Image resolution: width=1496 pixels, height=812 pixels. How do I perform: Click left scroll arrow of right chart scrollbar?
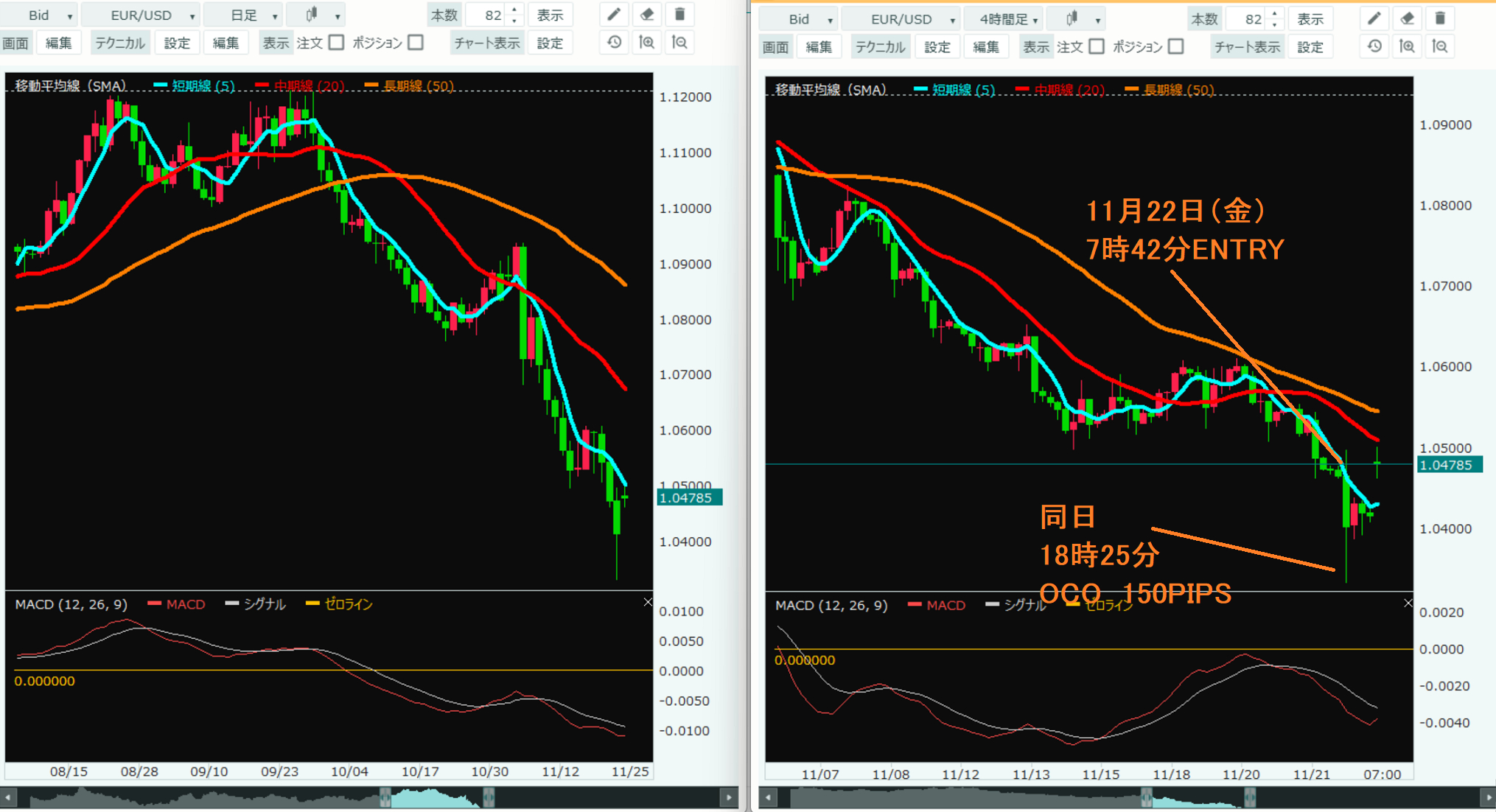click(x=768, y=797)
